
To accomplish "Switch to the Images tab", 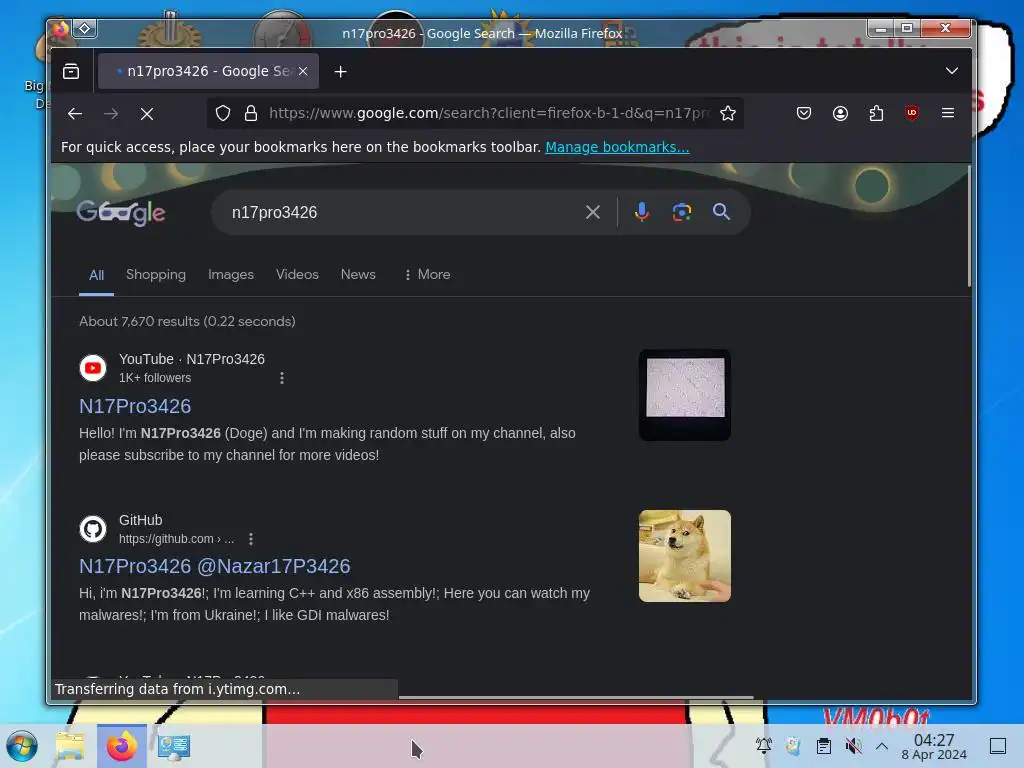I will (x=231, y=274).
